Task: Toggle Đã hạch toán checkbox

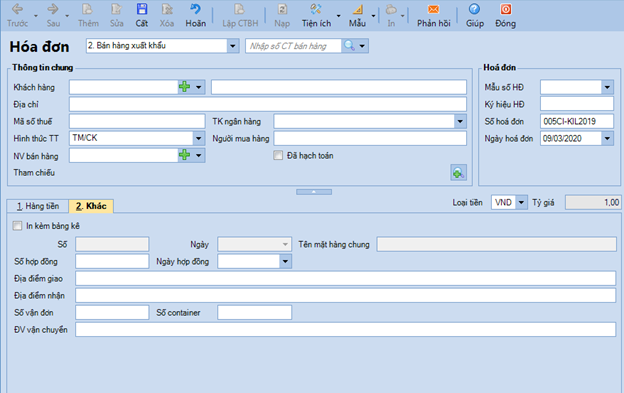Action: tap(278, 155)
